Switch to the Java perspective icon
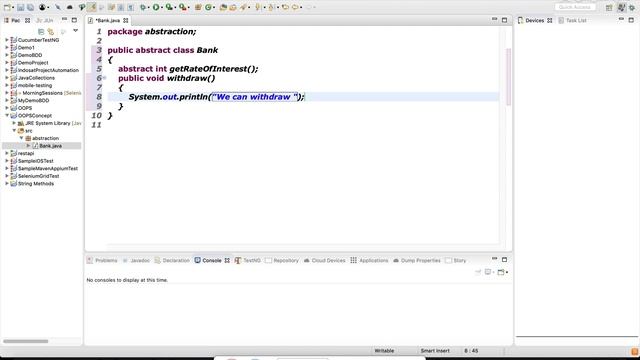640x360 pixels. (x=621, y=7)
